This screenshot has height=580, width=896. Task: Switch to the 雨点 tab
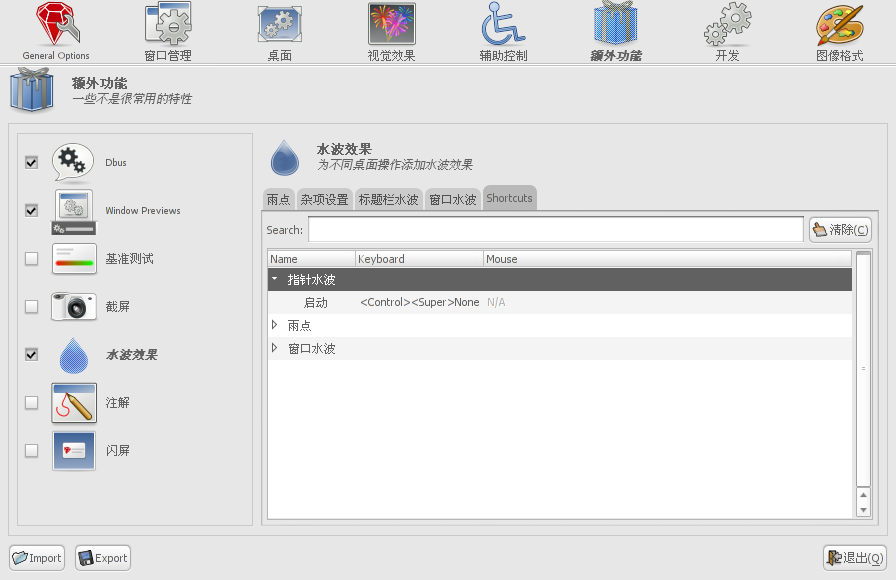click(279, 199)
